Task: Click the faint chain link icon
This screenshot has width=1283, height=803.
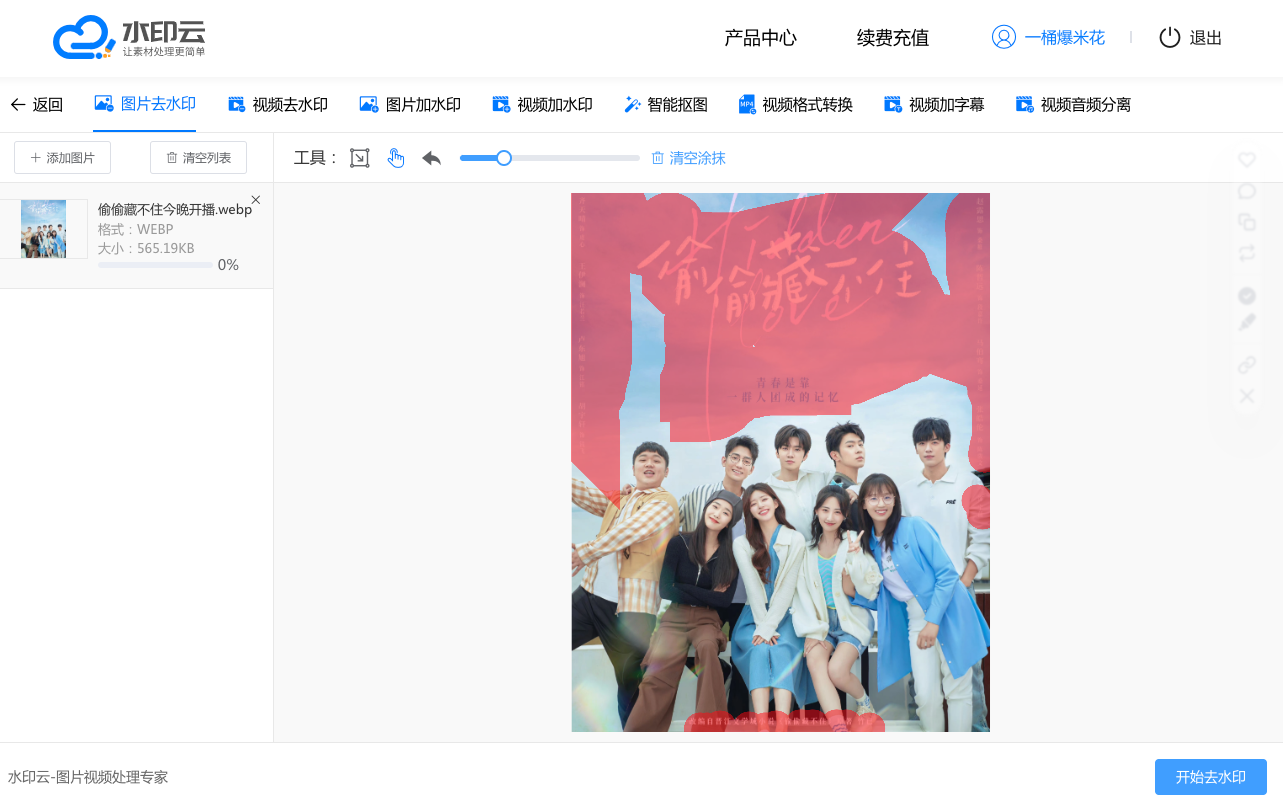Action: pyautogui.click(x=1247, y=365)
